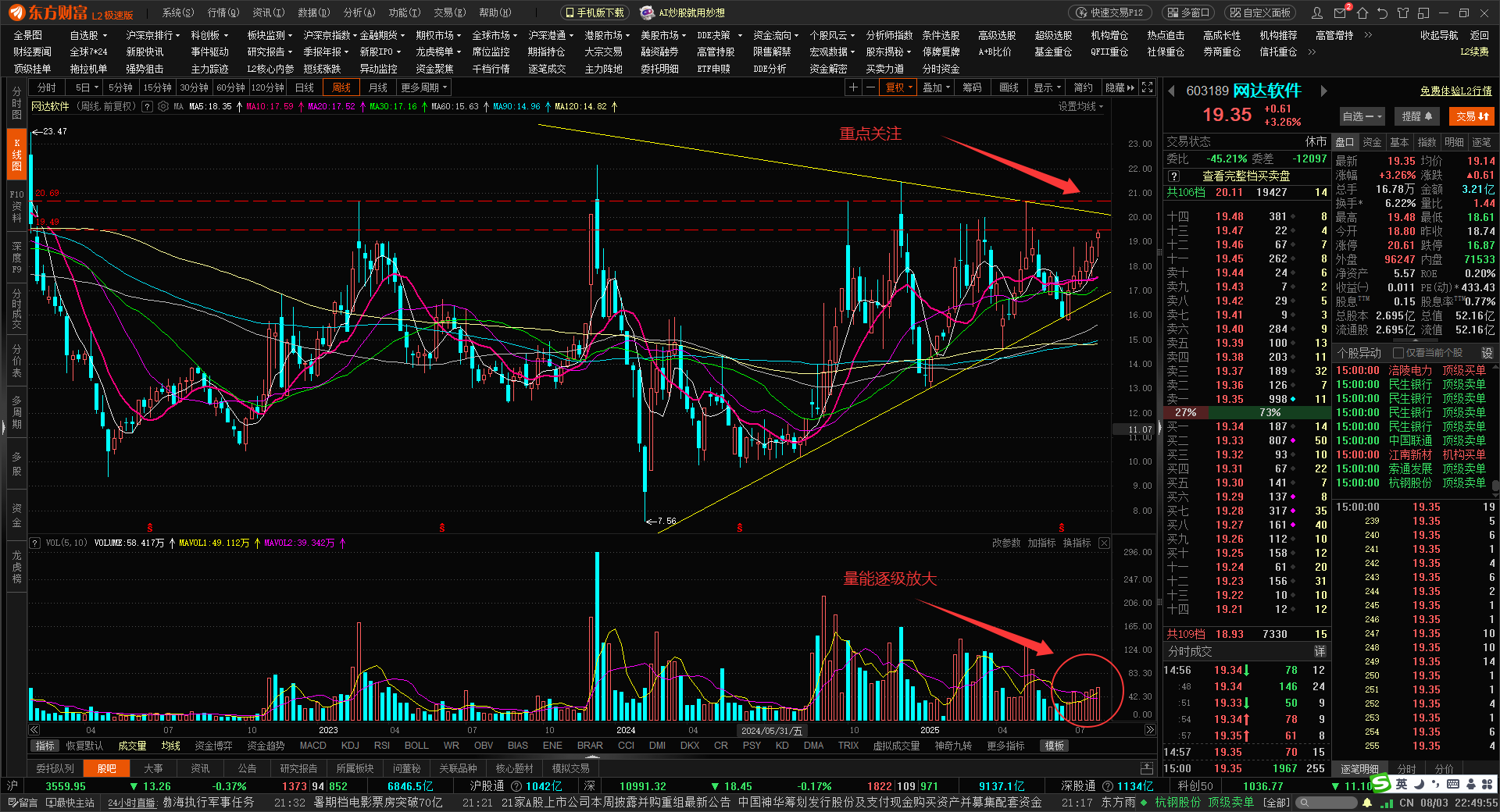Click the AI炒股 robot icon
1500x812 pixels.
[x=647, y=12]
